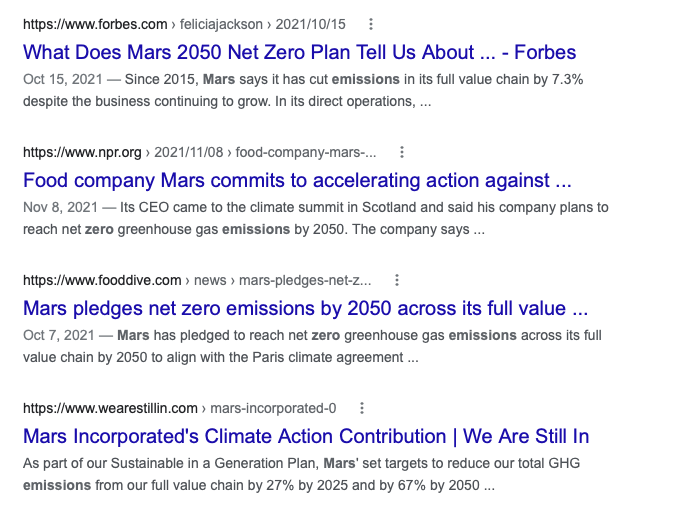Open the three-dot menu for NPR result

tap(401, 152)
